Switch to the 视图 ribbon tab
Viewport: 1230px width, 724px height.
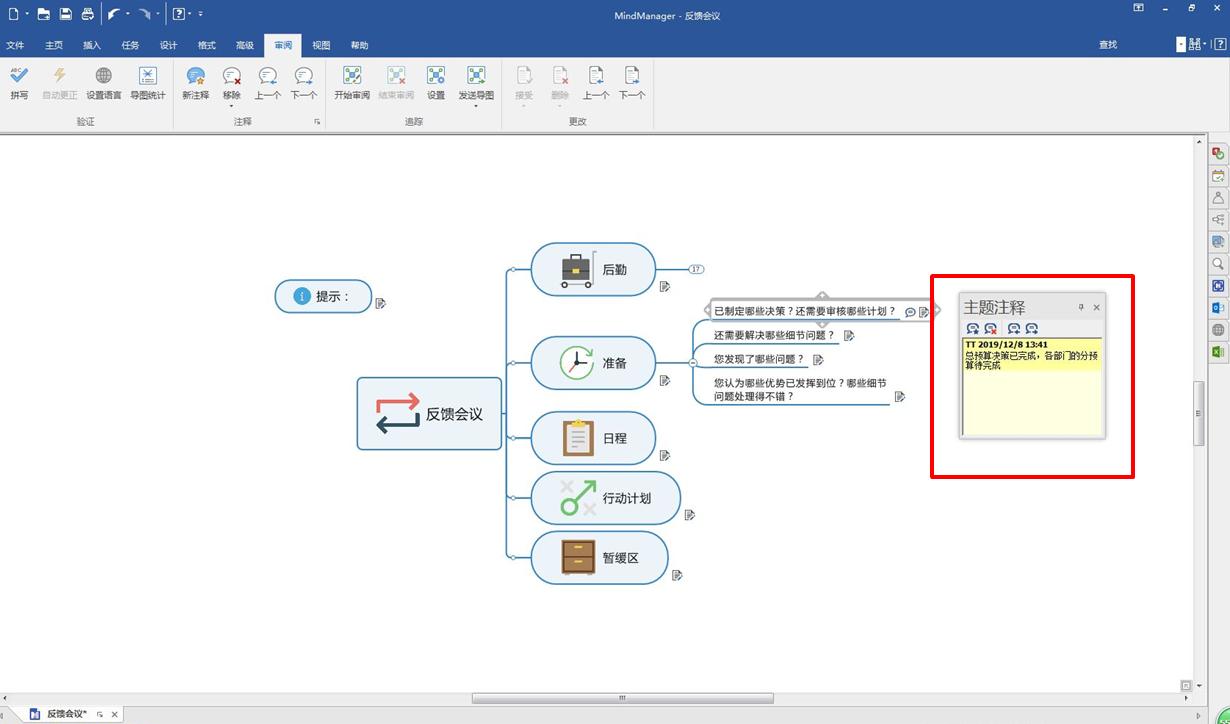tap(321, 45)
